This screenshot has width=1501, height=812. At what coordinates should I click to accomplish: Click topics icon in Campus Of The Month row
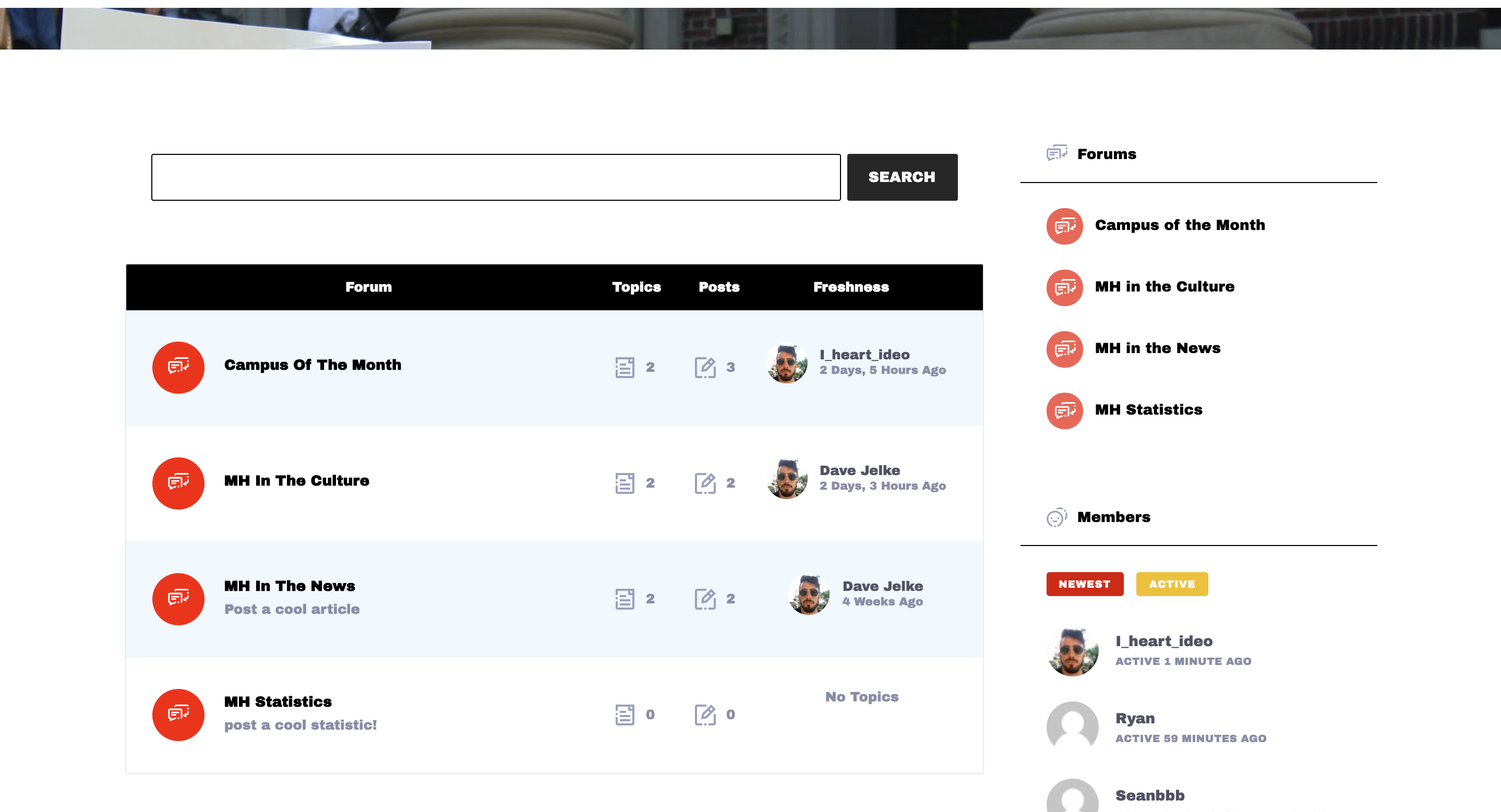(625, 368)
